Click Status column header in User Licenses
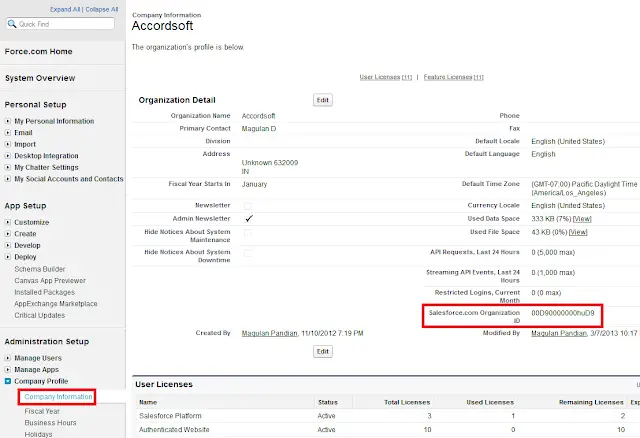 pyautogui.click(x=328, y=402)
